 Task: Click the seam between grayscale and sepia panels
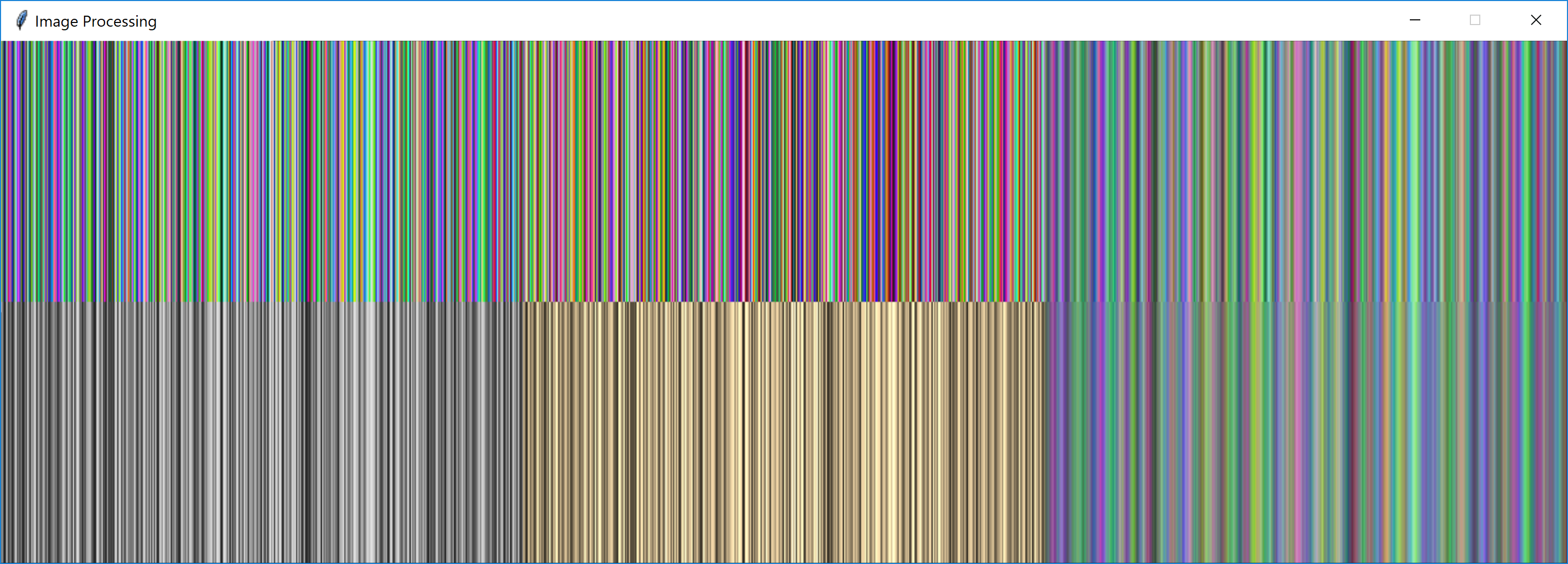522,432
